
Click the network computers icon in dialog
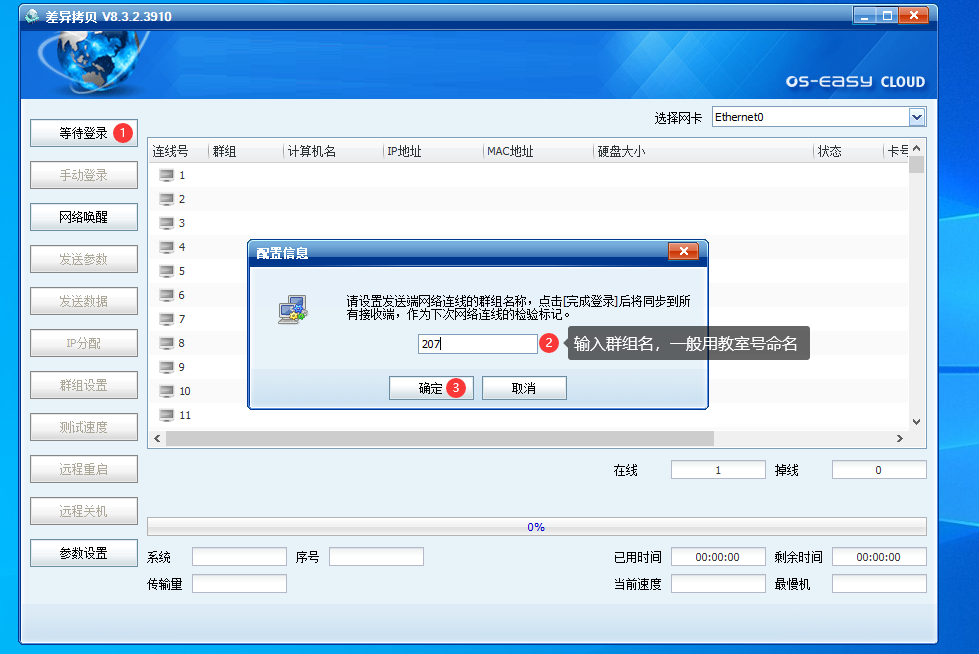[x=292, y=310]
